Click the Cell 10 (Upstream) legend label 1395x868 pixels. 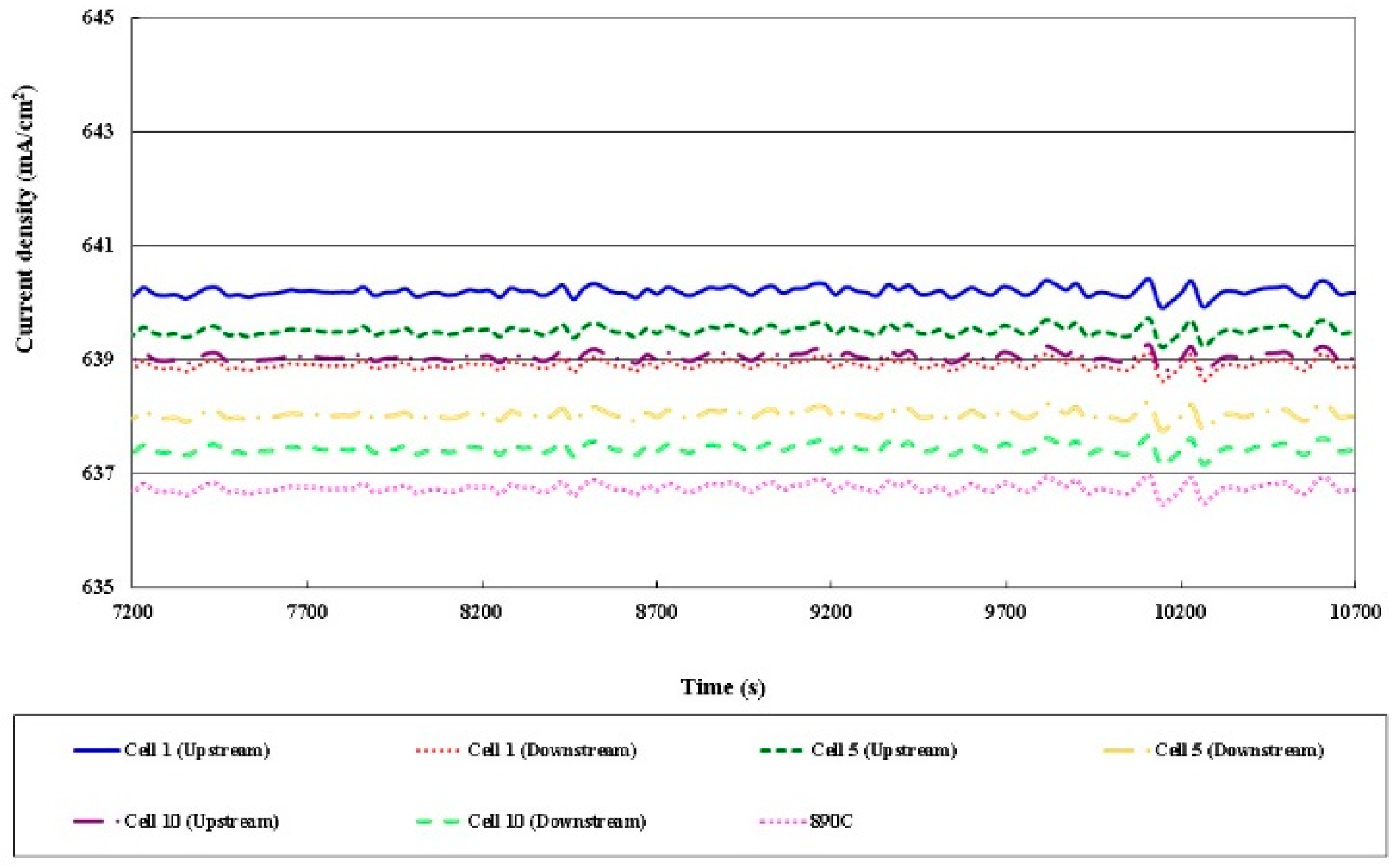coord(201,822)
